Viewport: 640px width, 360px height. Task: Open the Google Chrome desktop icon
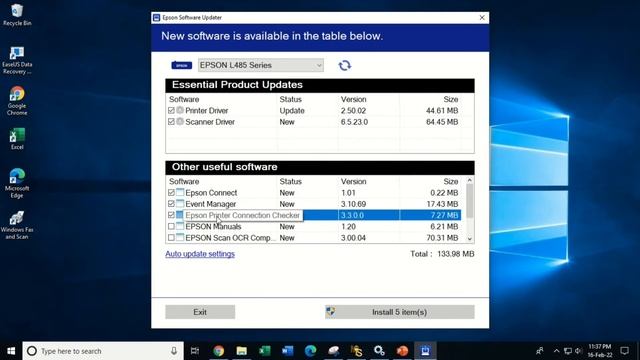(17, 101)
